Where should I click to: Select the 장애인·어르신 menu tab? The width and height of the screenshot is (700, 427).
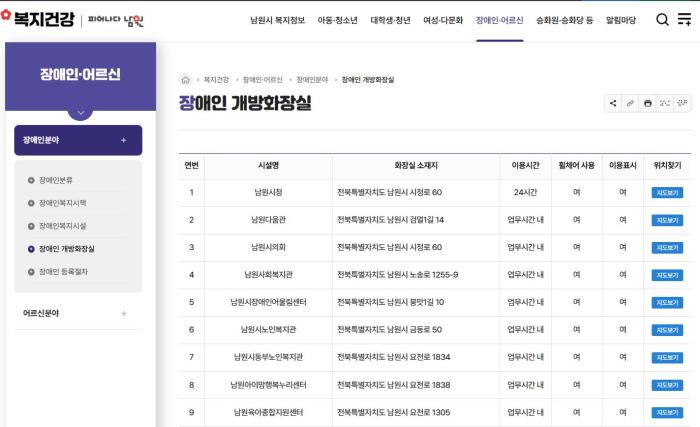tap(500, 20)
